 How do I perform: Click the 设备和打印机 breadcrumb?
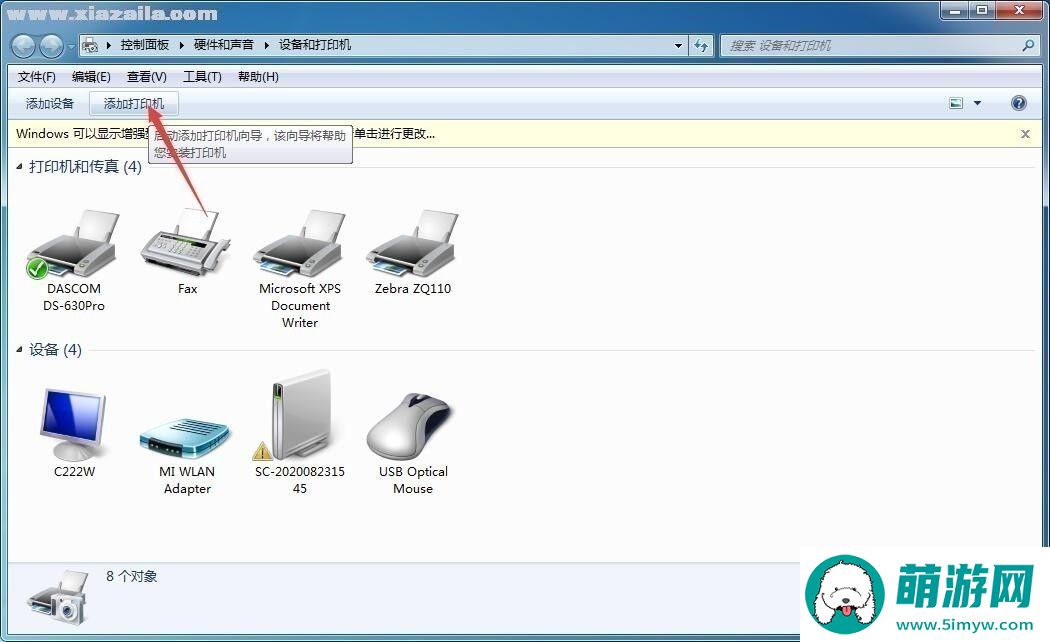(315, 46)
